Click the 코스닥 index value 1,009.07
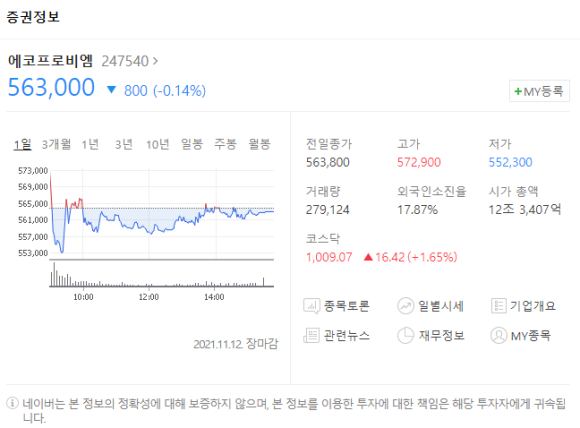The width and height of the screenshot is (580, 428). click(x=329, y=257)
